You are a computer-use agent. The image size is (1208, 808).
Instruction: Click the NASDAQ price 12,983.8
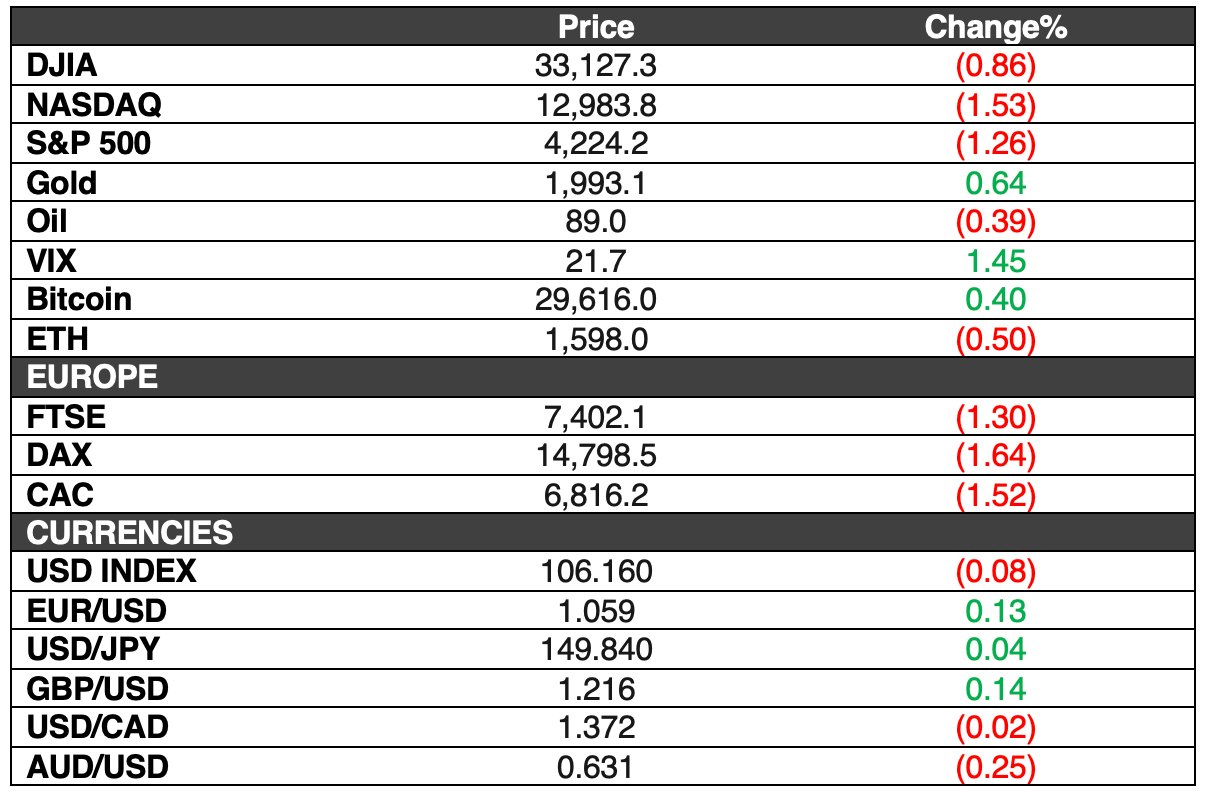tap(596, 105)
